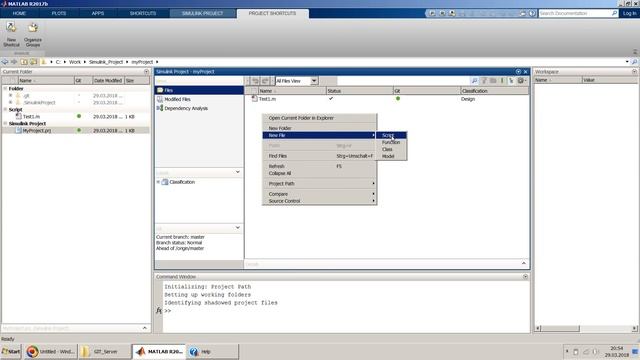
Task: Select the HOME tab
Action: (19, 13)
